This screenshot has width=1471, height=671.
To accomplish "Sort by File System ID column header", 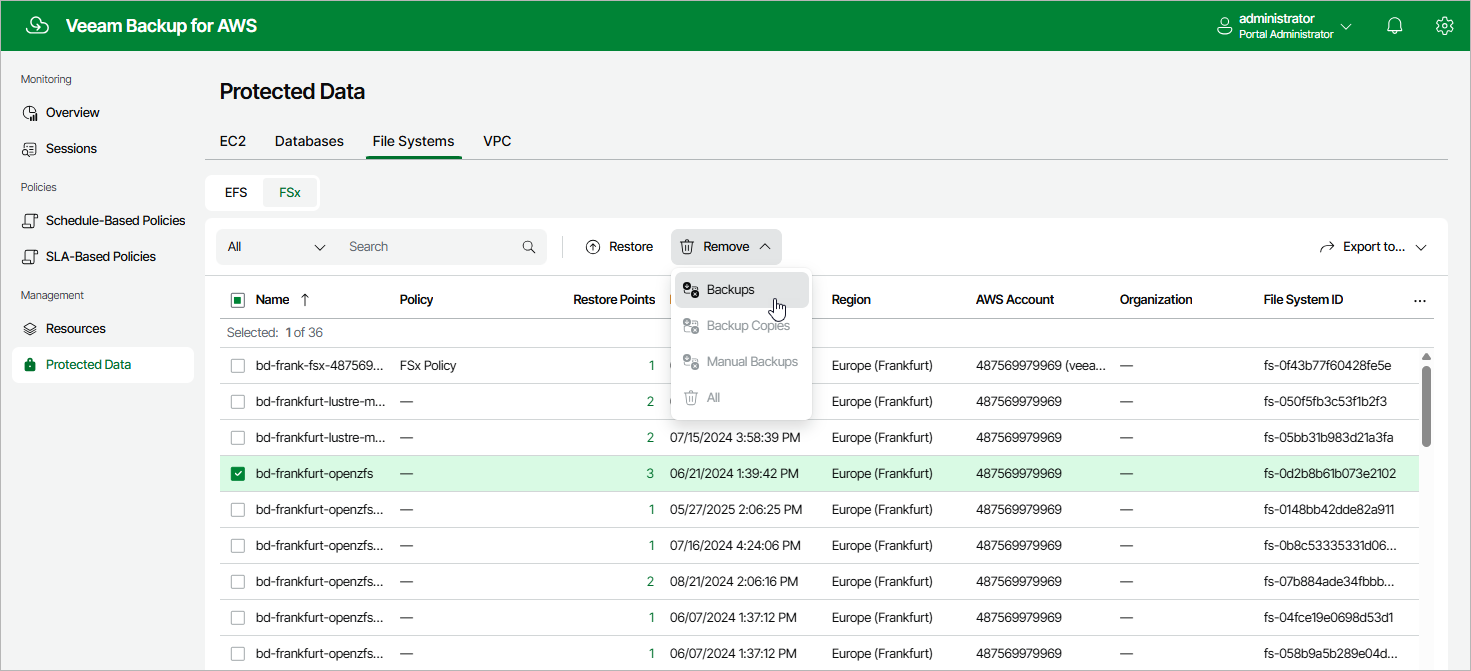I will point(1303,300).
